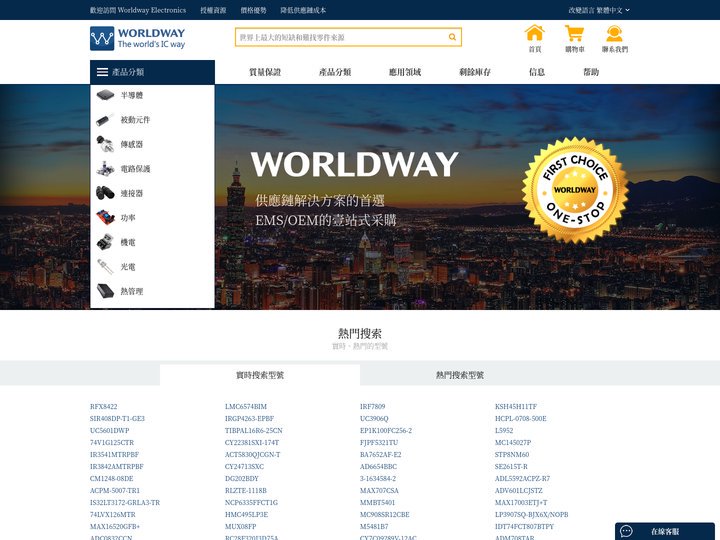This screenshot has width=720, height=540.
Task: Click the 在線客服 chat bubble icon
Action: tap(626, 531)
